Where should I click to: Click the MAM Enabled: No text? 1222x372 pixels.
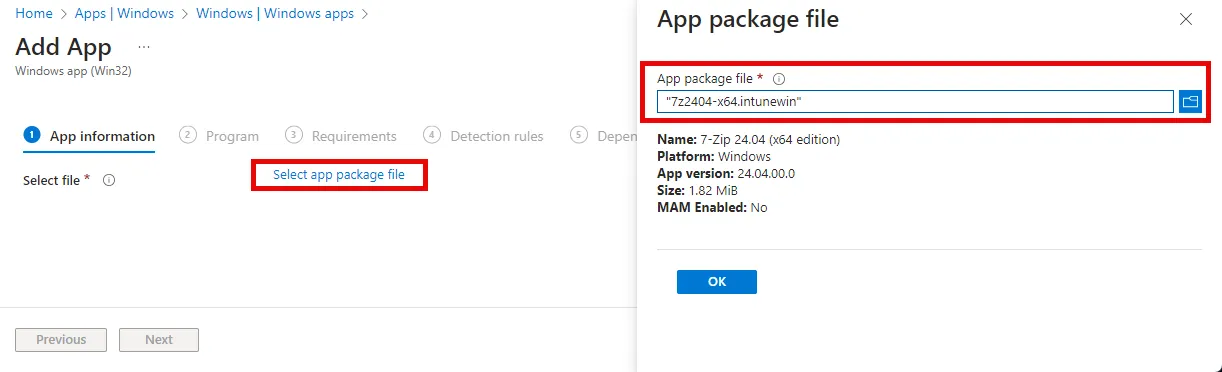(712, 208)
